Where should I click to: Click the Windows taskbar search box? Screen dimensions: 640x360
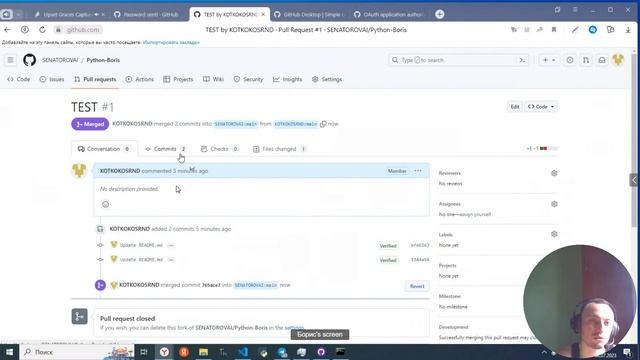coord(78,352)
